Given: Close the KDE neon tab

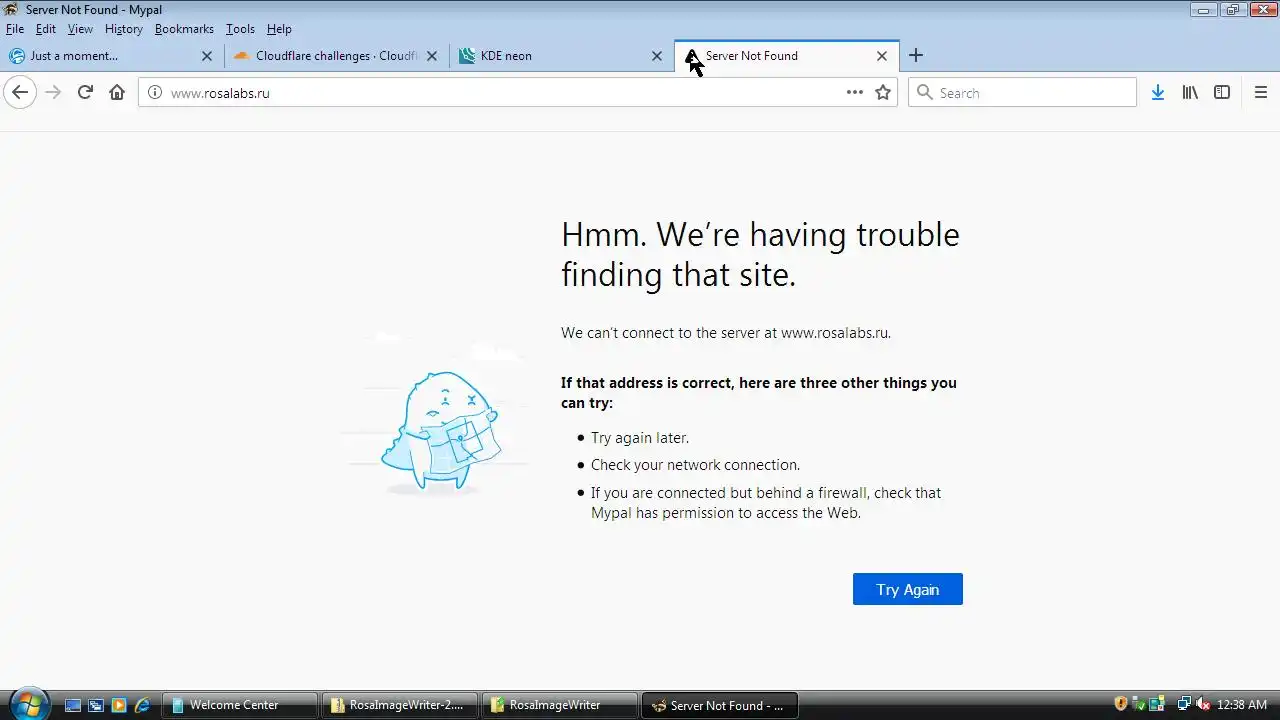Looking at the screenshot, I should pos(657,56).
